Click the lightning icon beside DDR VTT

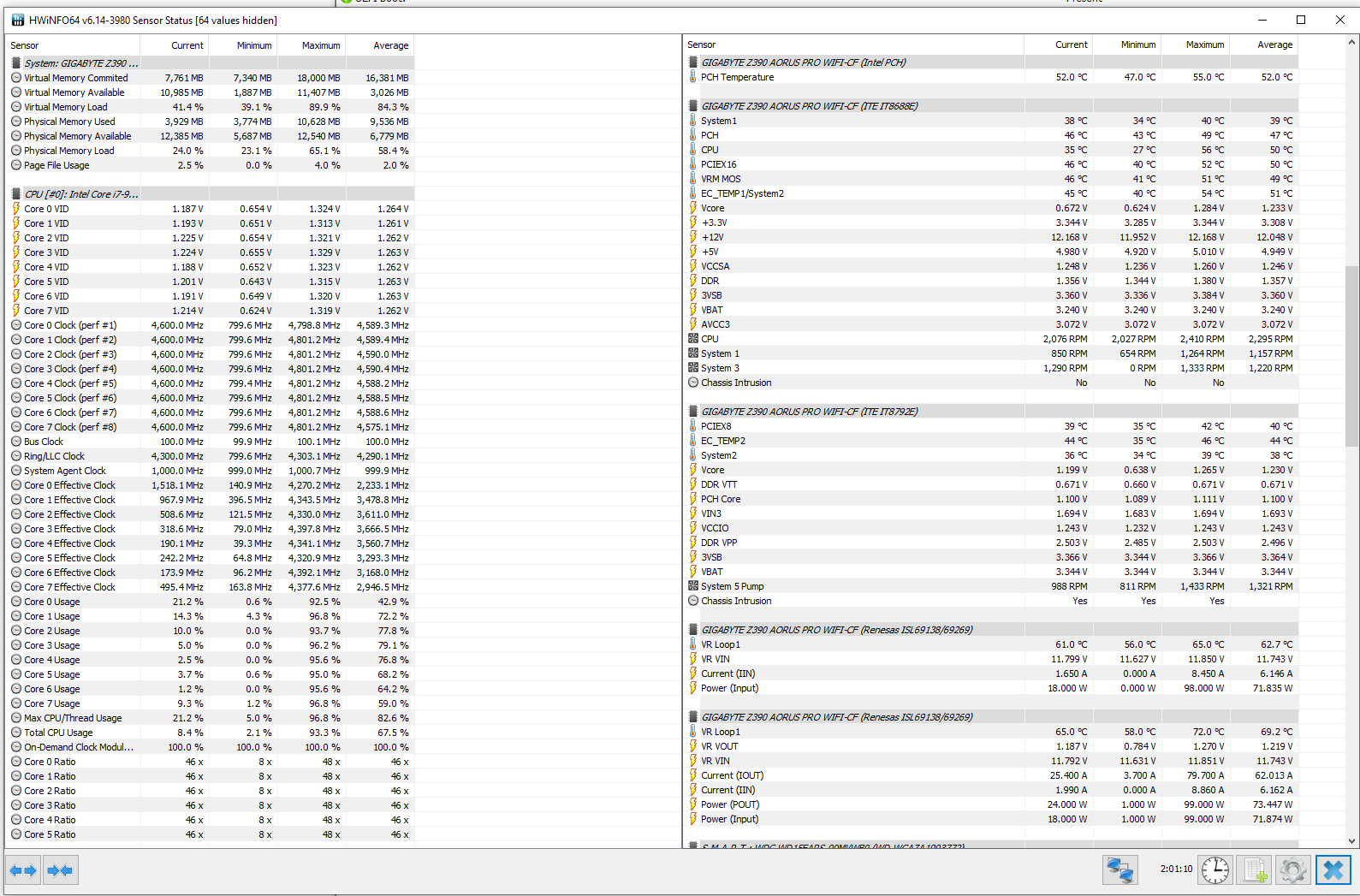pyautogui.click(x=693, y=484)
